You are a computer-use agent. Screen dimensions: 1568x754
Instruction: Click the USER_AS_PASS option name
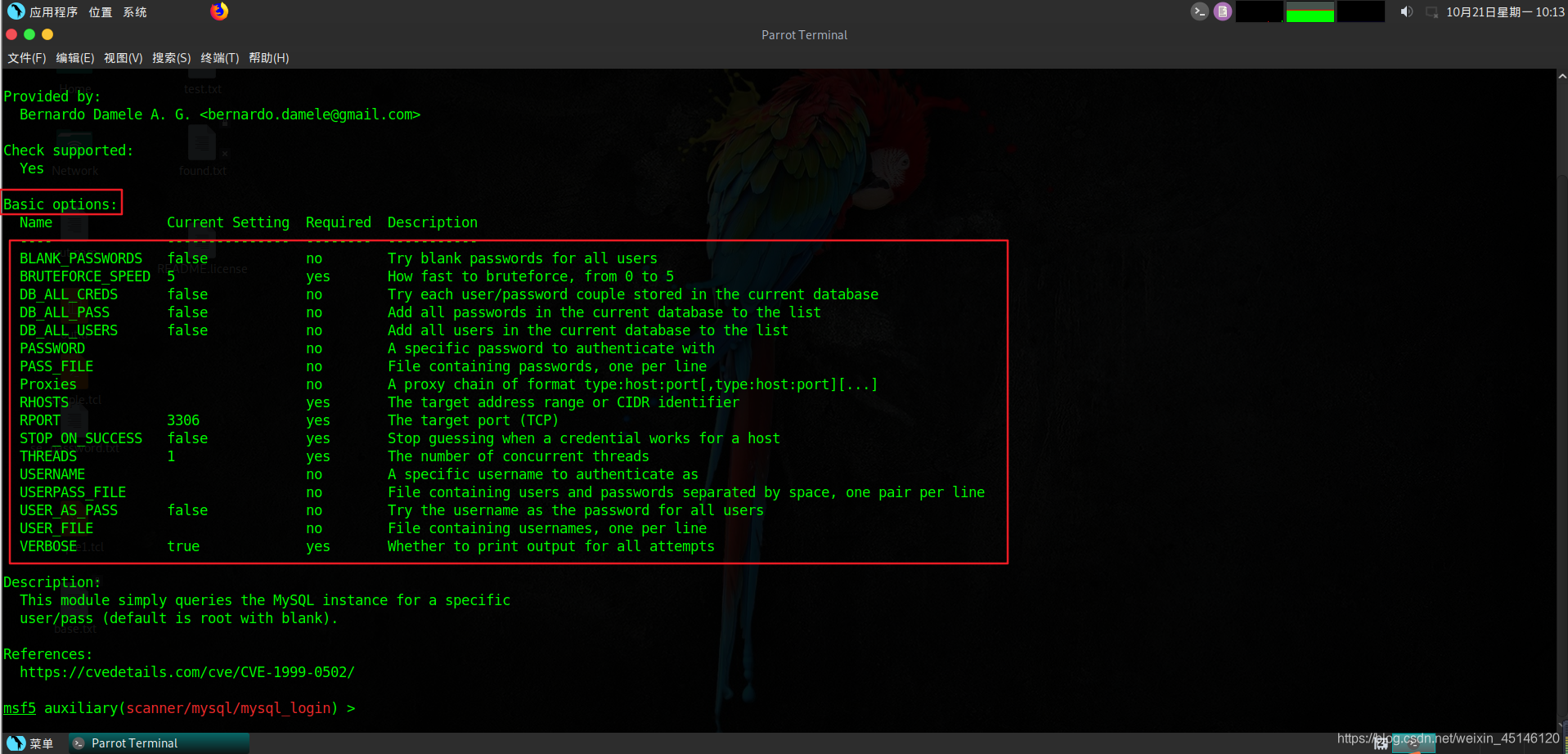coord(69,510)
